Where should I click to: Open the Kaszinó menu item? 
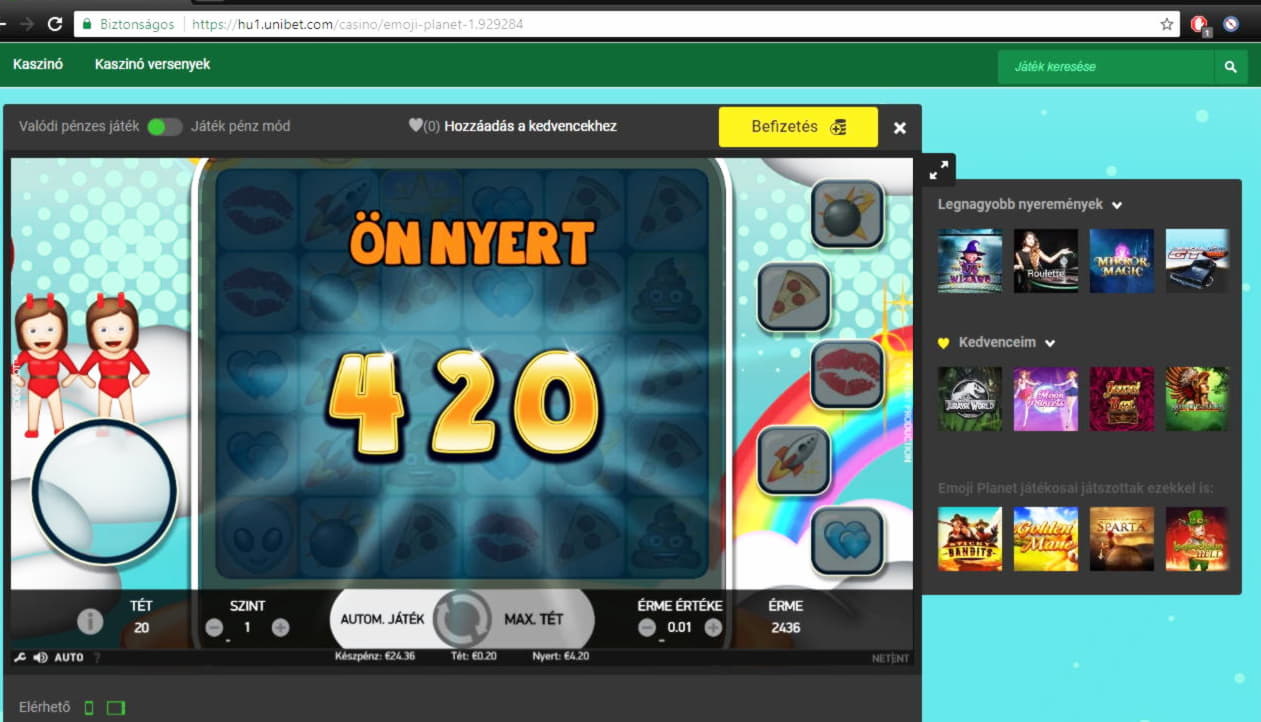38,64
